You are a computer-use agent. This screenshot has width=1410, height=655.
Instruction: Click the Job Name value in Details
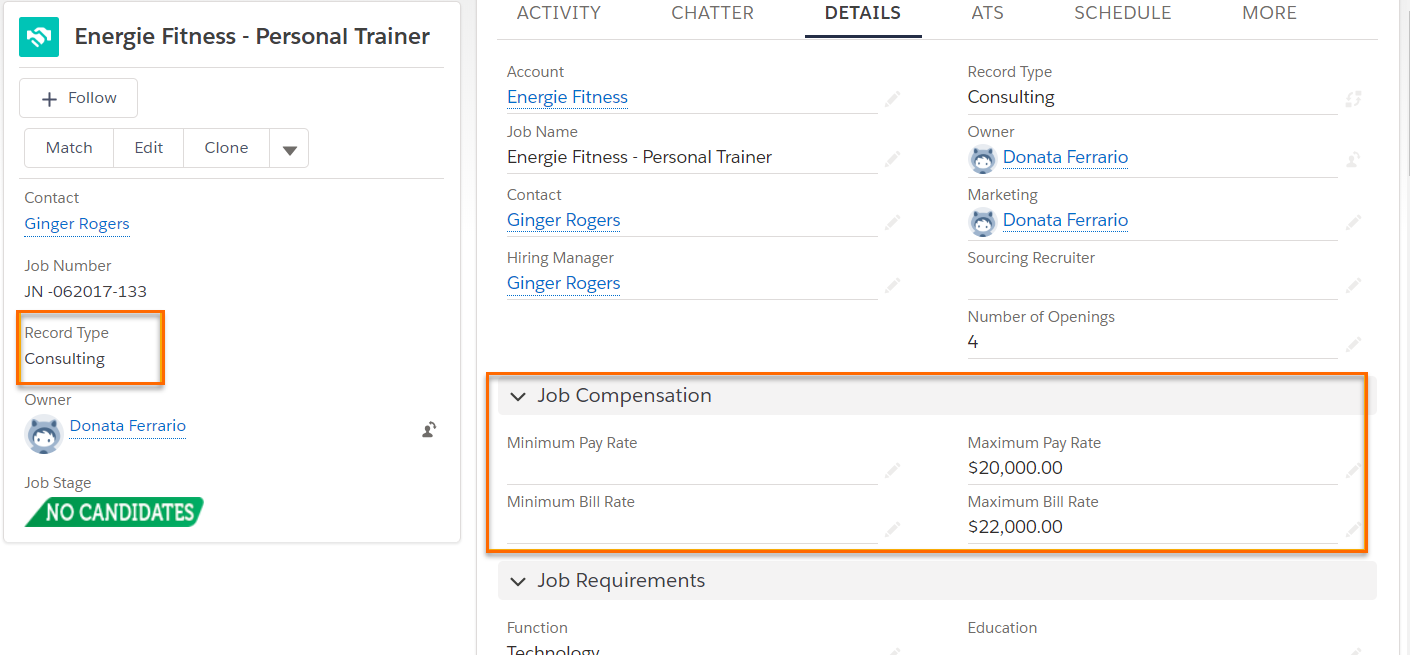[x=640, y=157]
